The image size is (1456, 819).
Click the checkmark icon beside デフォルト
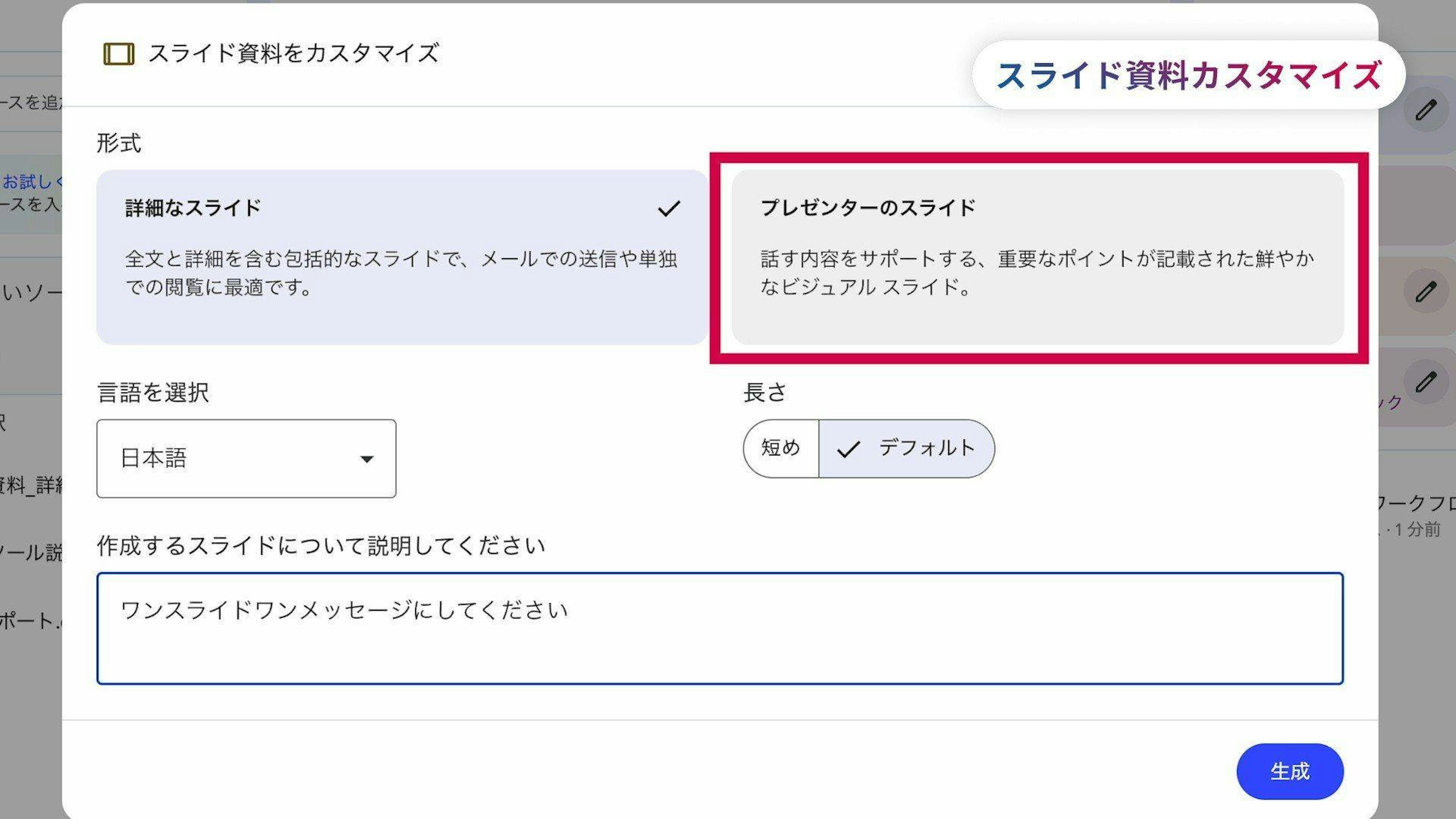[848, 449]
